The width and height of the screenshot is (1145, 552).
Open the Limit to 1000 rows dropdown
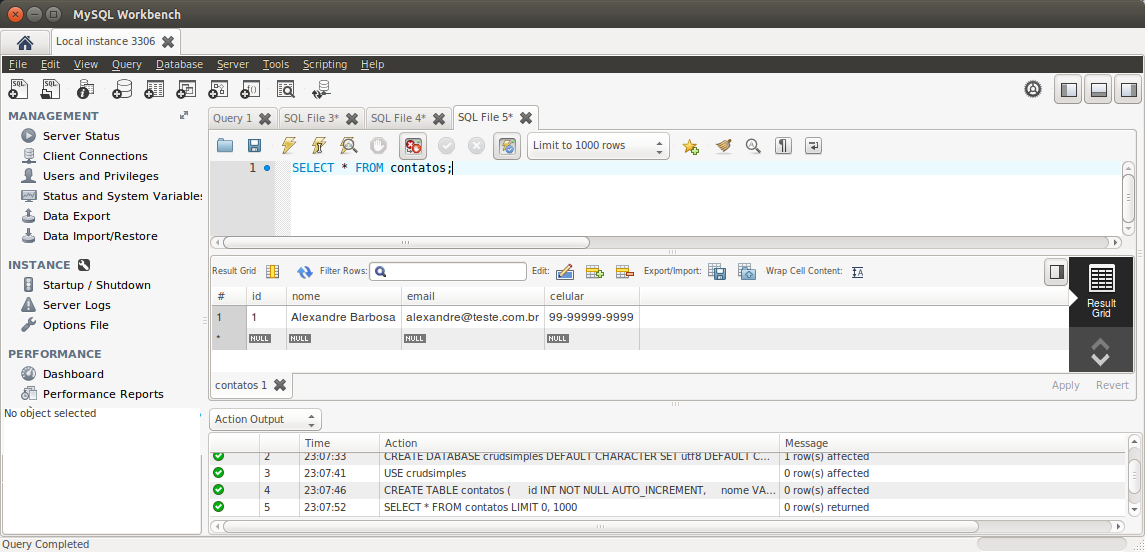pos(598,145)
